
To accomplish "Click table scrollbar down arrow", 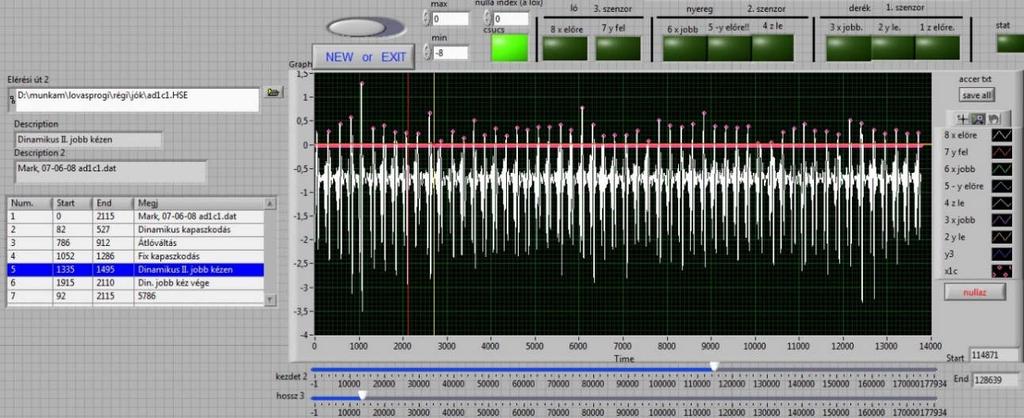I will click(x=271, y=300).
